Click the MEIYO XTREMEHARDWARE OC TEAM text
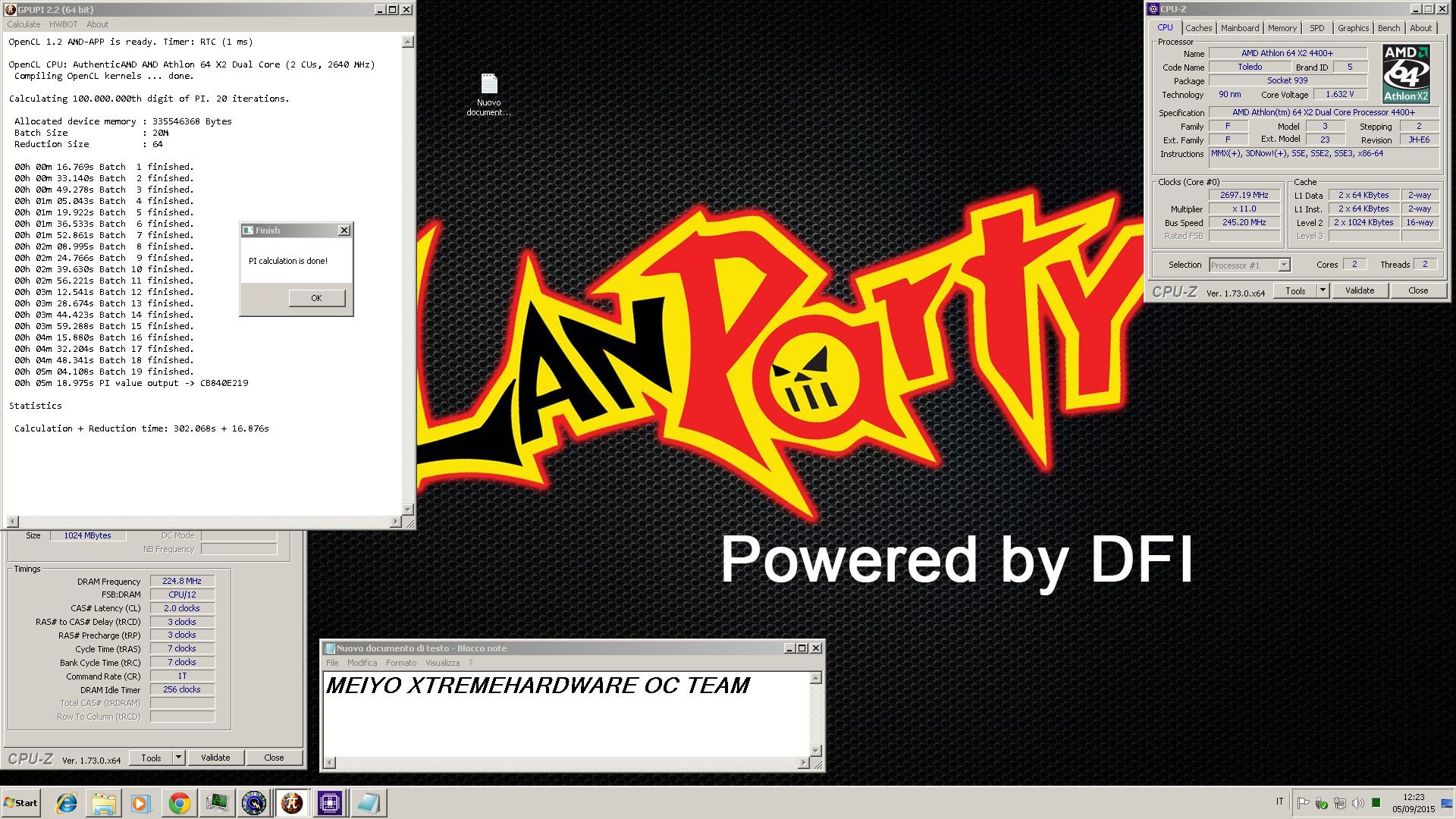 [x=538, y=686]
